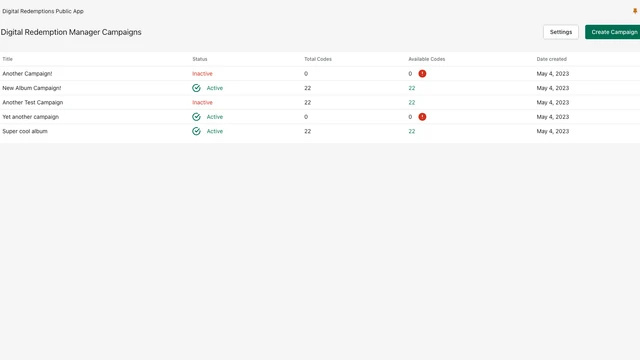Open Yet another campaign title
Image resolution: width=640 pixels, height=360 pixels.
coord(31,117)
